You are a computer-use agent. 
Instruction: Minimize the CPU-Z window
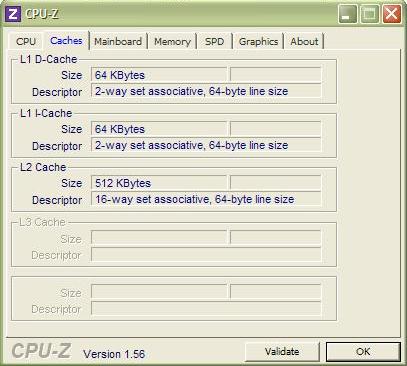coord(347,14)
